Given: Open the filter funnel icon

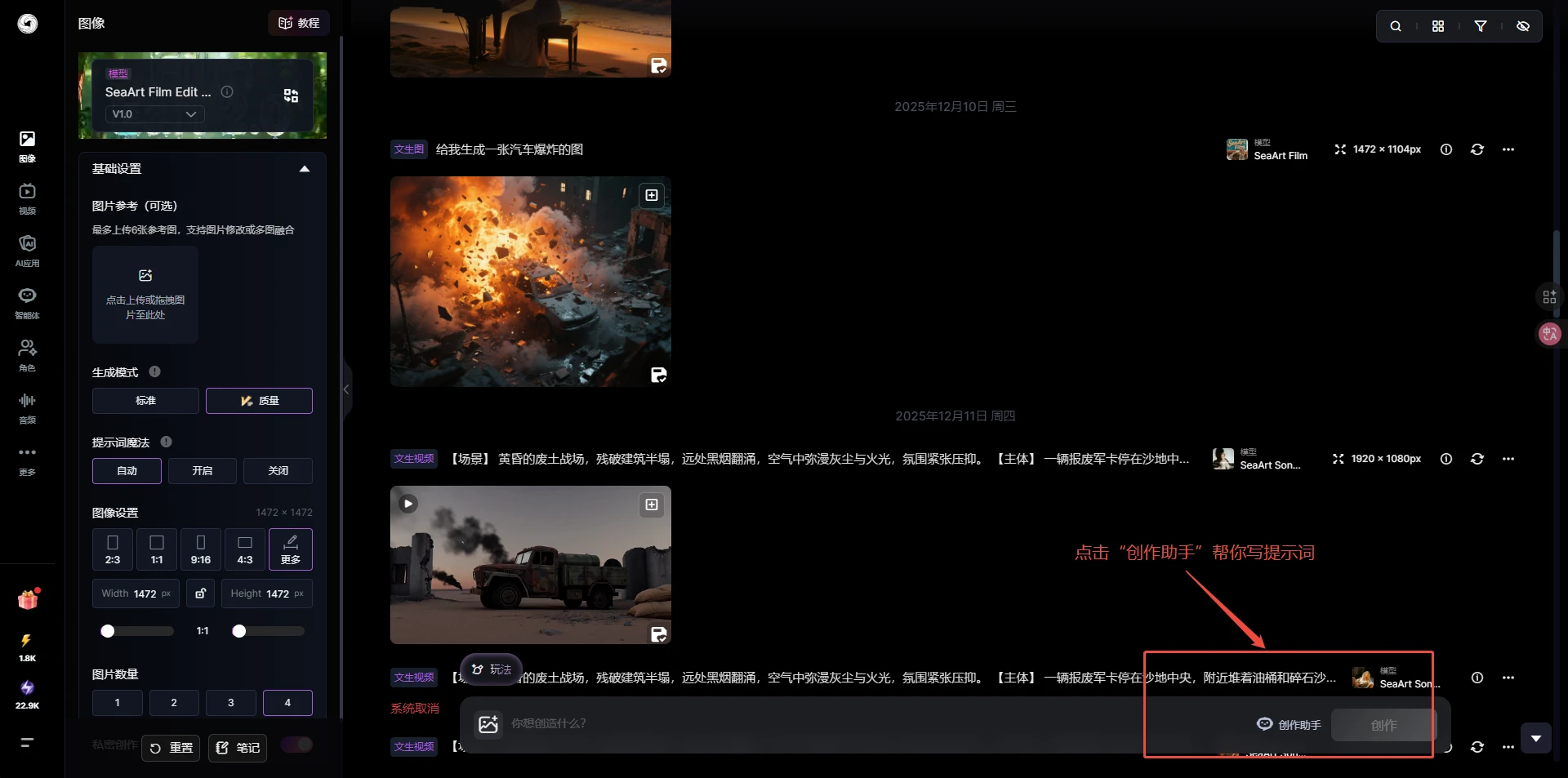Looking at the screenshot, I should tap(1480, 26).
